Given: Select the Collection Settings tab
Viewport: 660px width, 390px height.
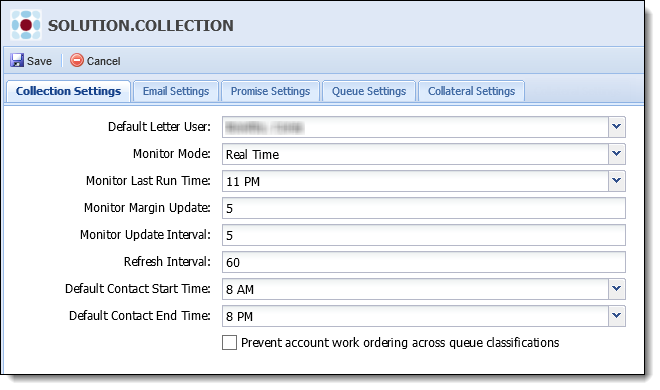Looking at the screenshot, I should pyautogui.click(x=68, y=91).
